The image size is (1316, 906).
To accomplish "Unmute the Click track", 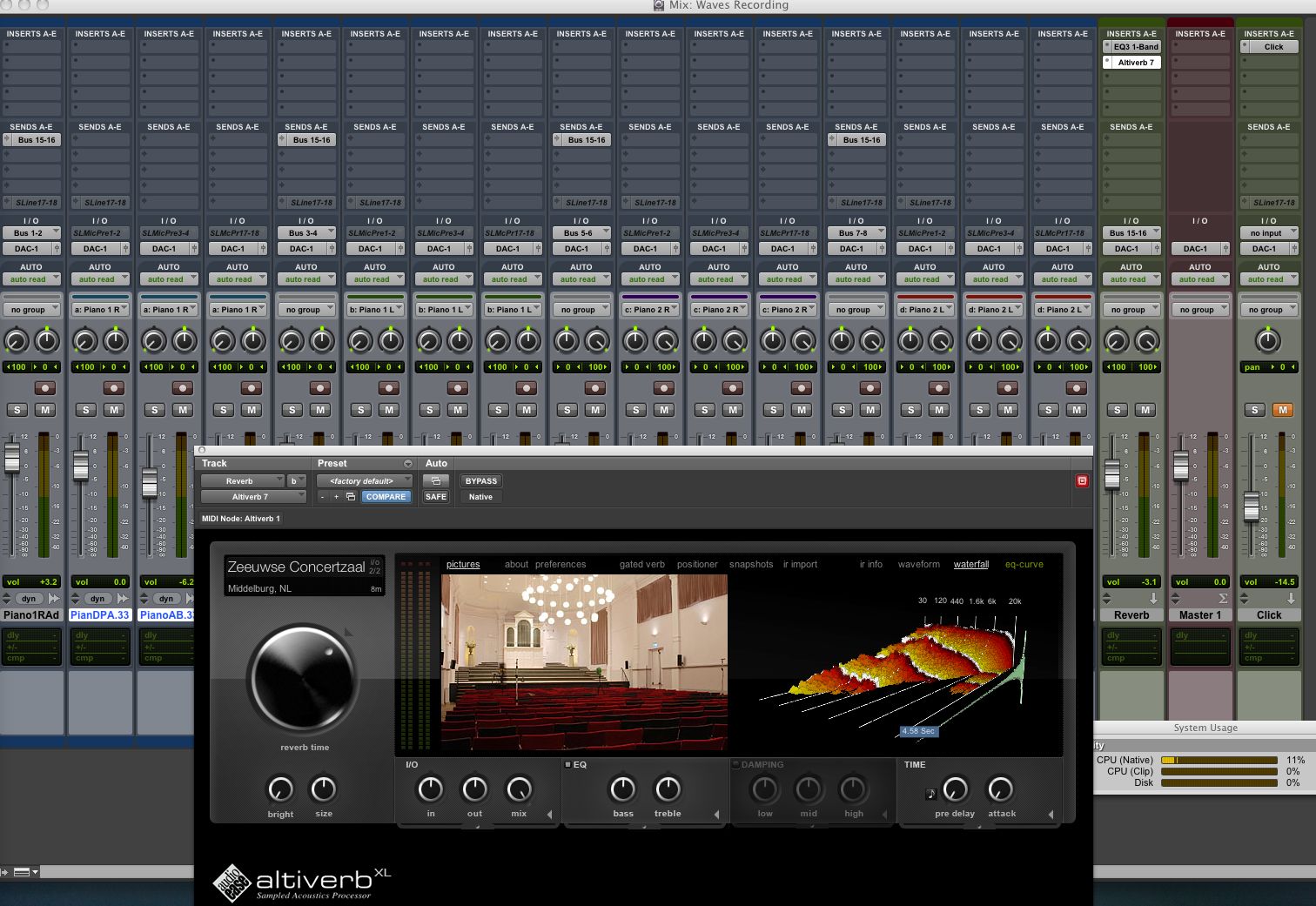I will tap(1283, 410).
